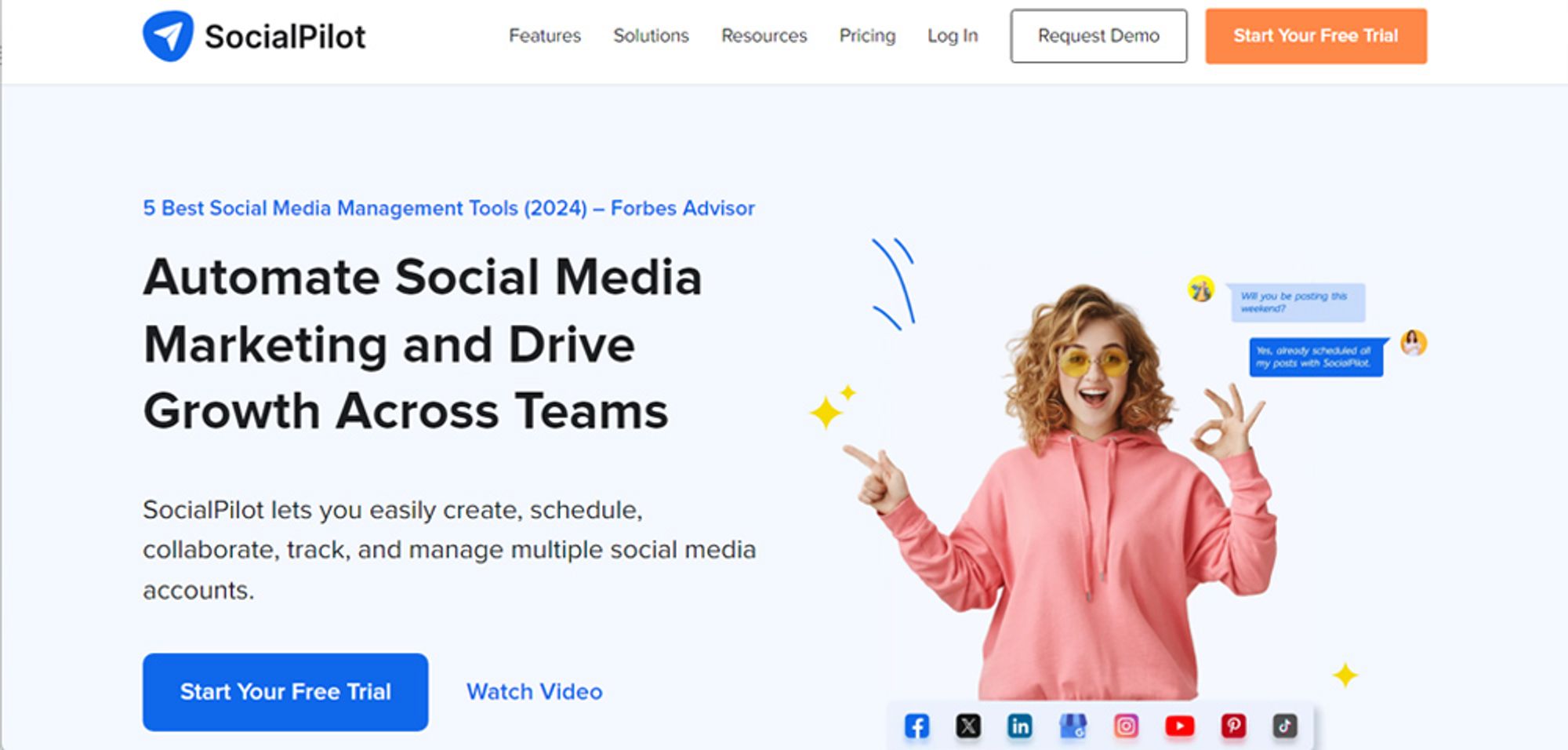Click the YouTube icon

tap(1179, 726)
